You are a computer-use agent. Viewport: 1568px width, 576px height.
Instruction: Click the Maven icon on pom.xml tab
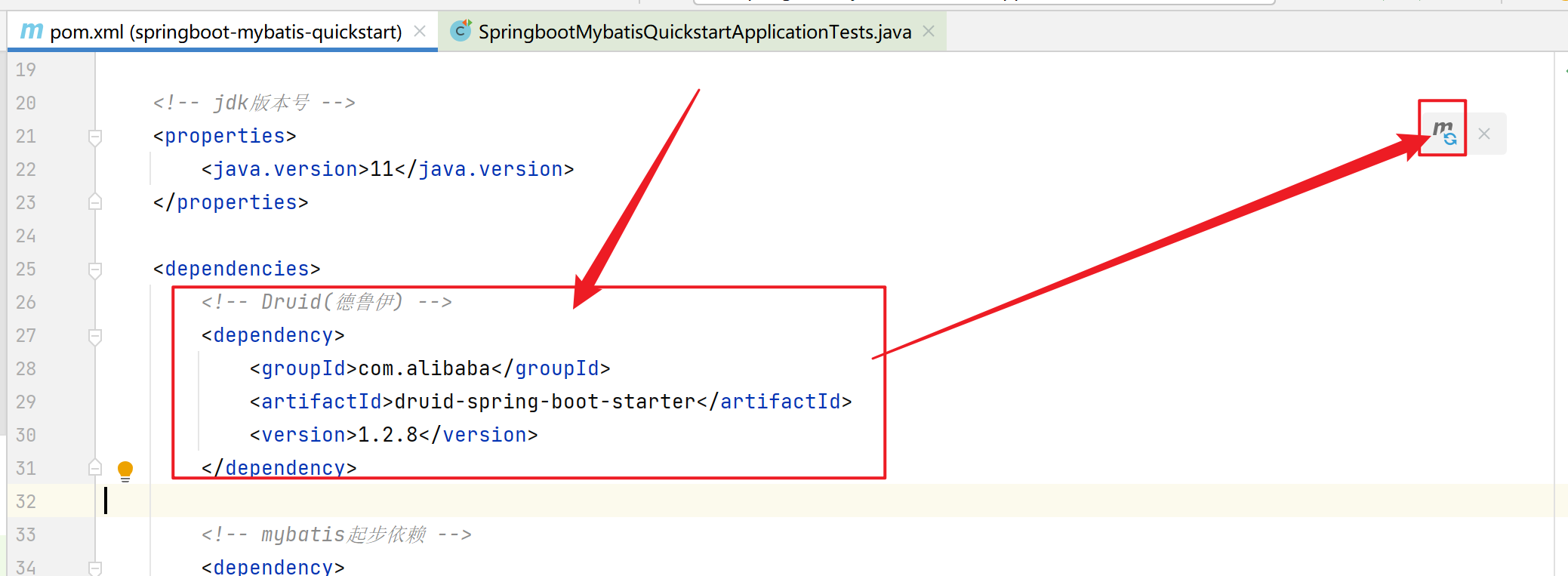31,31
